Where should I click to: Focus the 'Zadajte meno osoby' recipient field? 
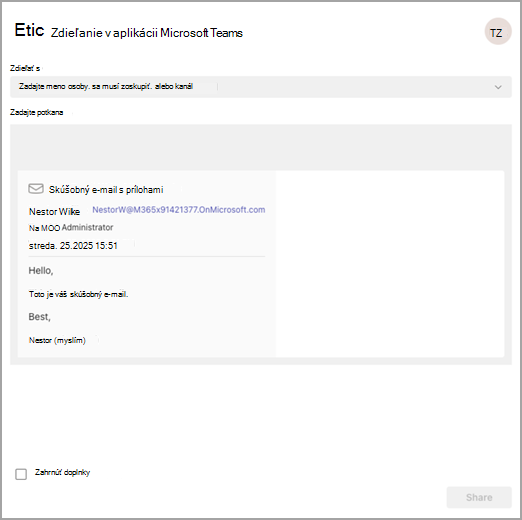pos(261,87)
